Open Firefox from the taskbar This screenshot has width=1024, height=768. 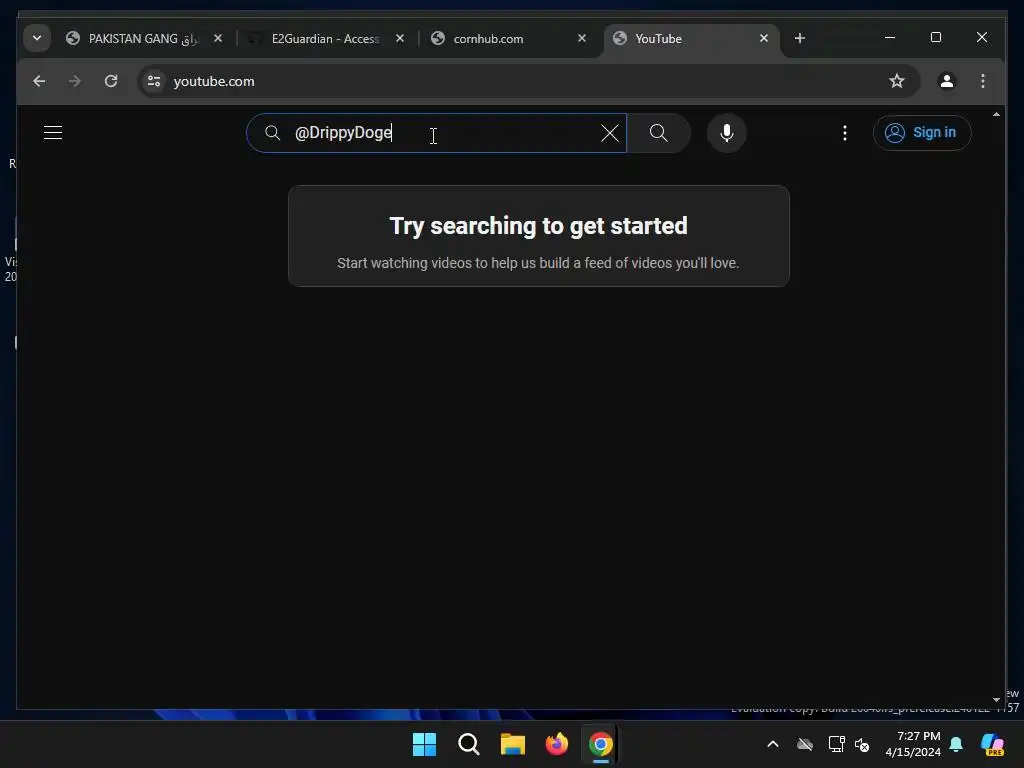click(556, 744)
